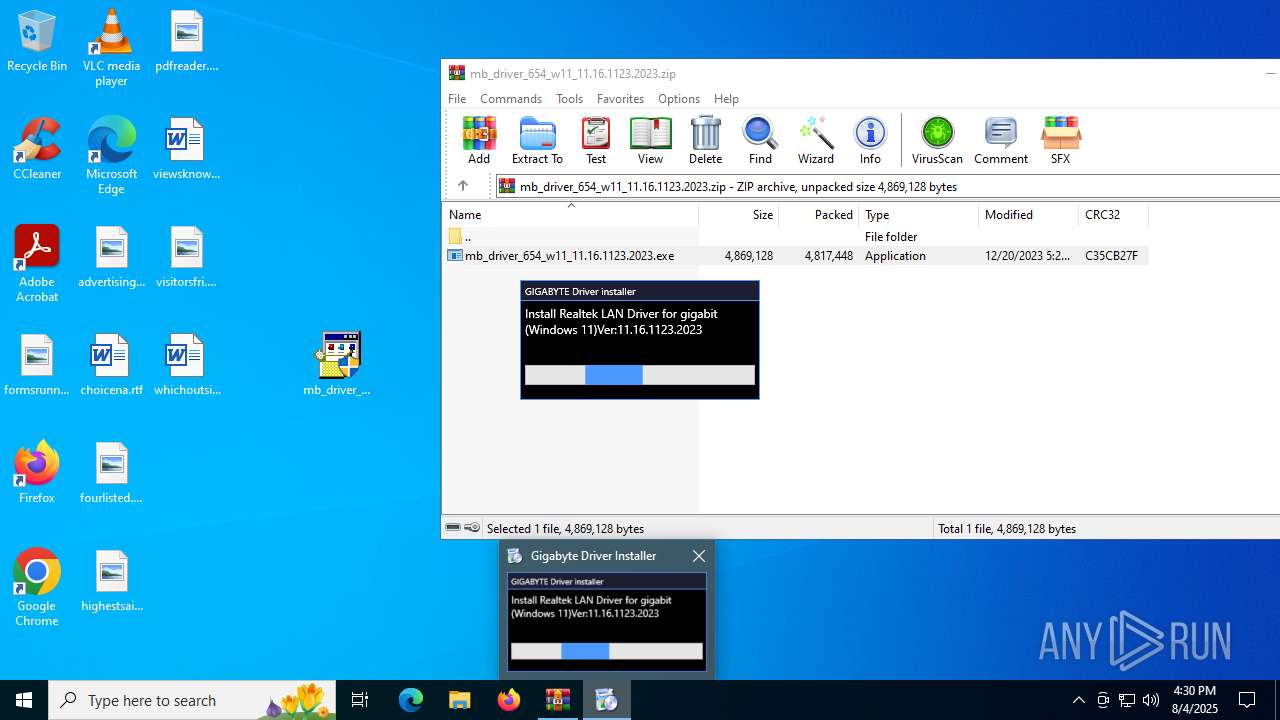Sort file list by Size column
The width and height of the screenshot is (1280, 720).
739,215
